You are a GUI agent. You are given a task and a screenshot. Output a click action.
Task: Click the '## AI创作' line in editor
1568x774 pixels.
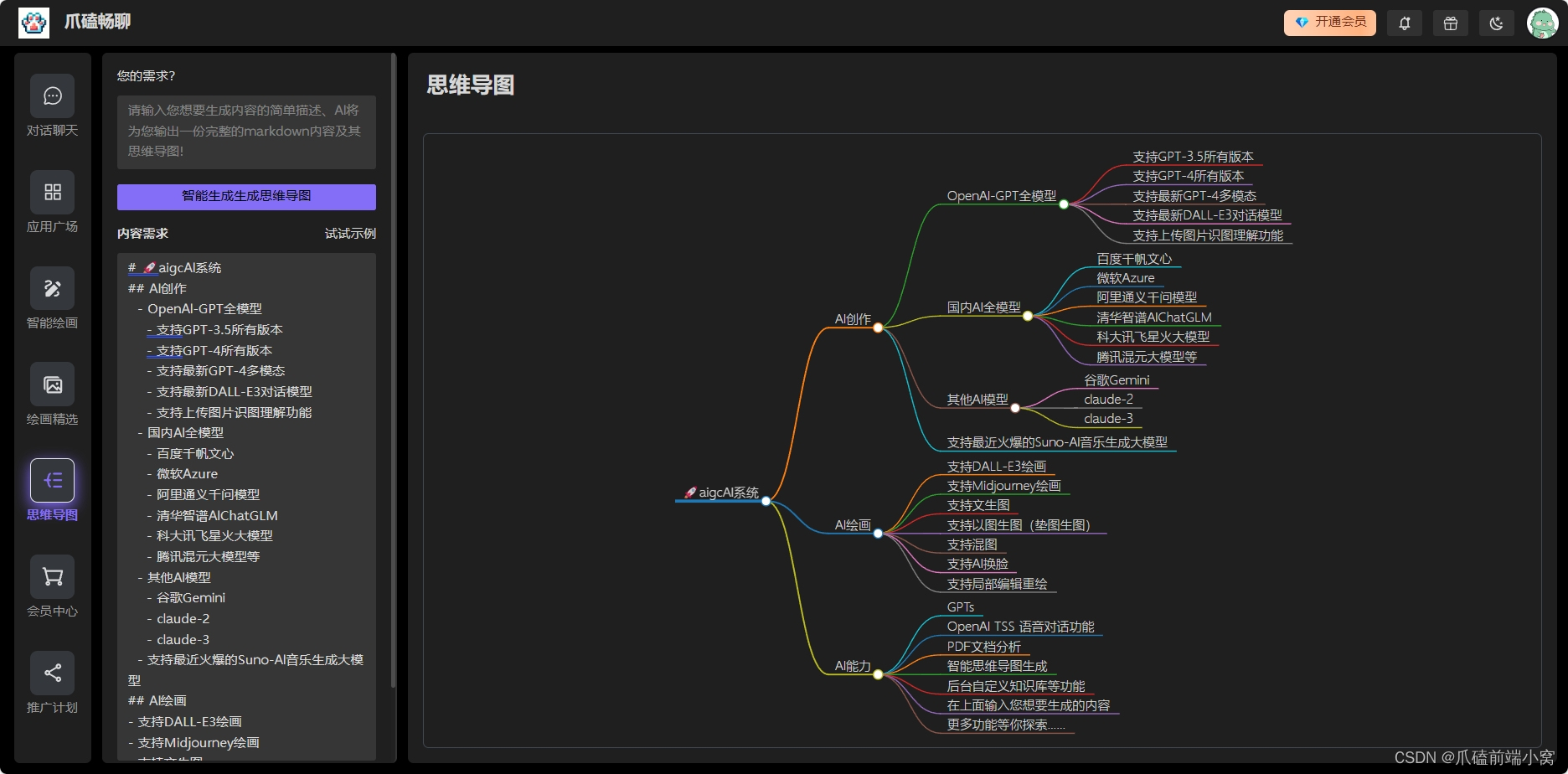point(157,288)
